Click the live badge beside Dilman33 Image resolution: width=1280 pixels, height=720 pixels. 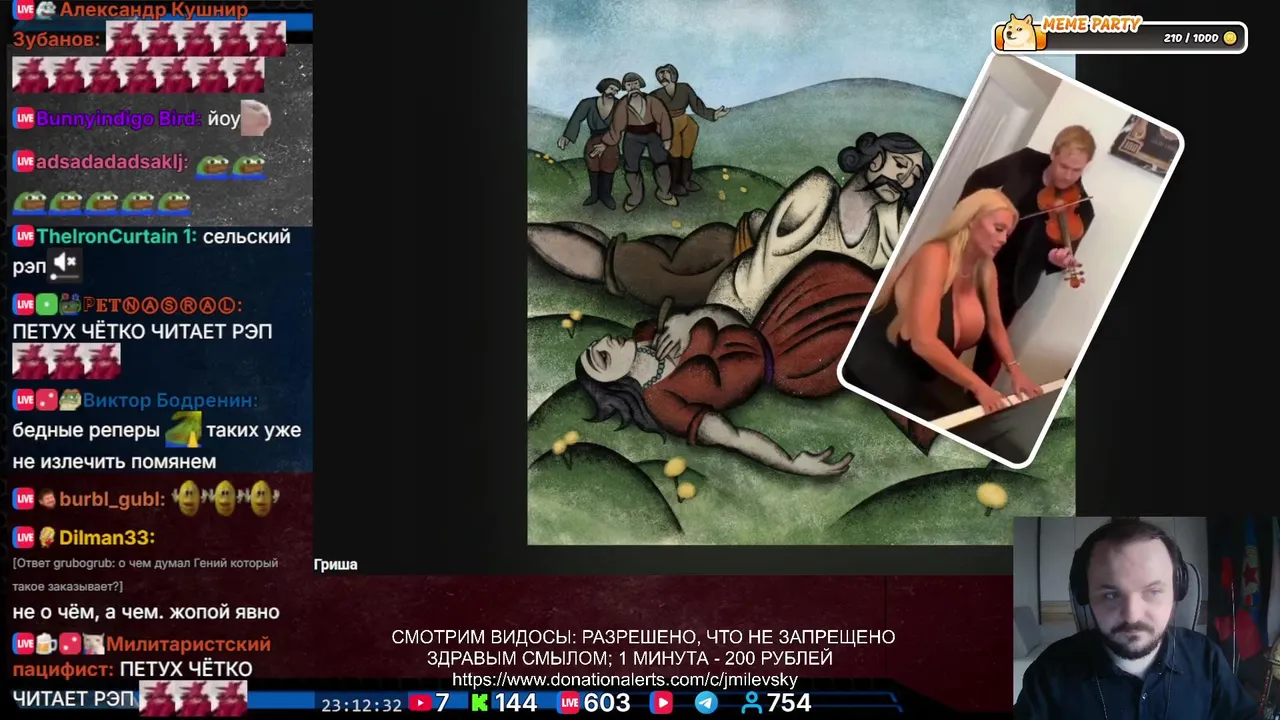pyautogui.click(x=24, y=538)
